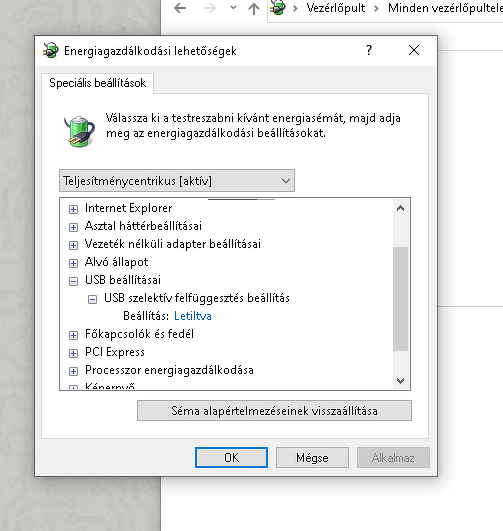503x531 pixels.
Task: Select the PCI Express tree label
Action: pyautogui.click(x=114, y=352)
